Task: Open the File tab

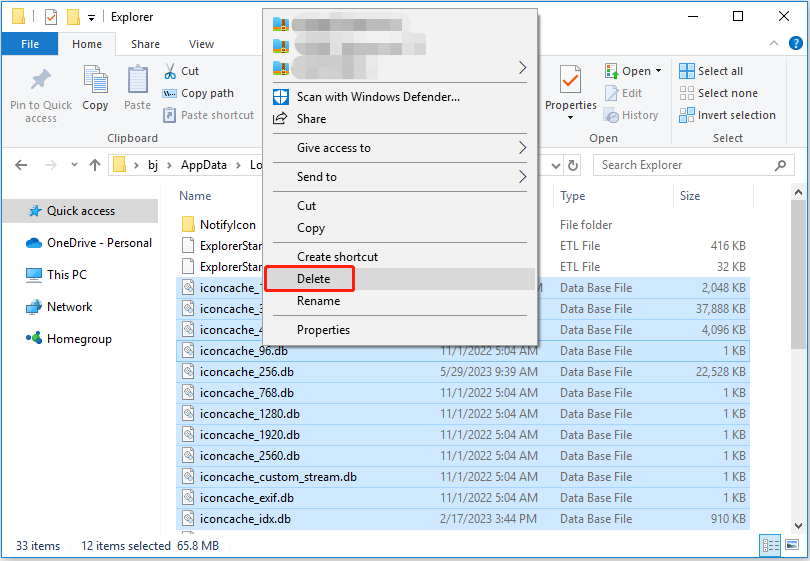Action: pyautogui.click(x=30, y=44)
